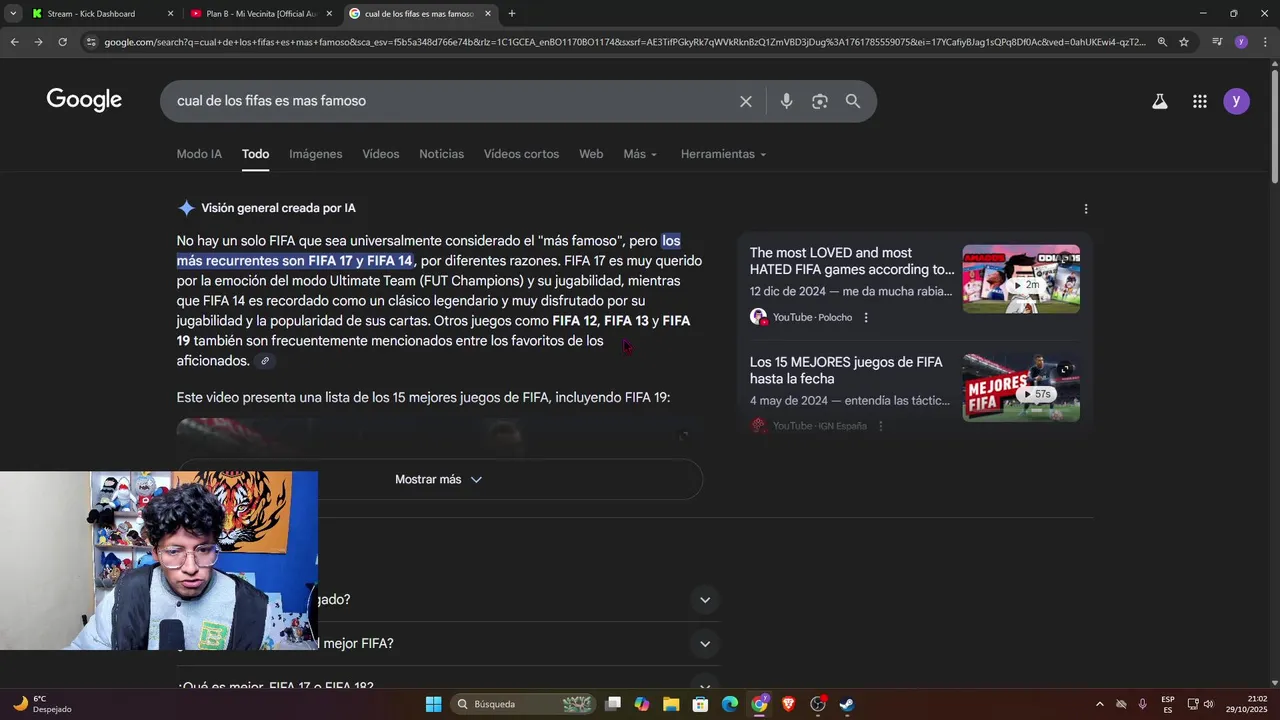Open OBS Studio from the taskbar
1280x720 pixels.
click(x=818, y=704)
